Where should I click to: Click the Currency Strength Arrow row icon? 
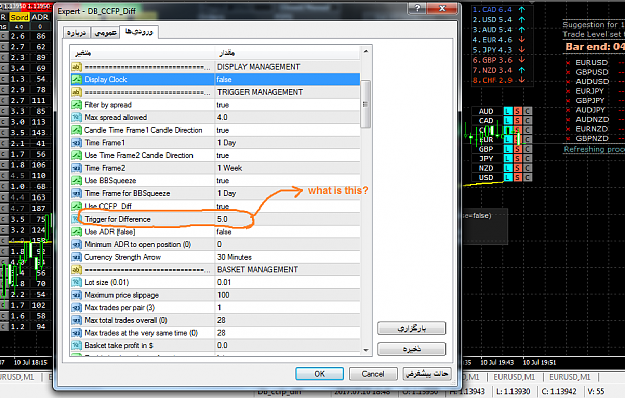[x=77, y=257]
